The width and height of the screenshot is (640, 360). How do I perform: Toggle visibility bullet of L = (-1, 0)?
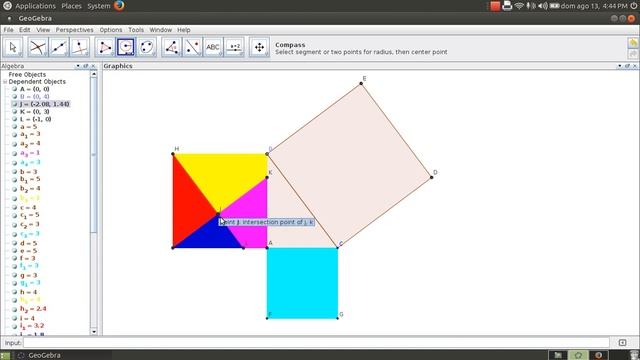[x=14, y=119]
